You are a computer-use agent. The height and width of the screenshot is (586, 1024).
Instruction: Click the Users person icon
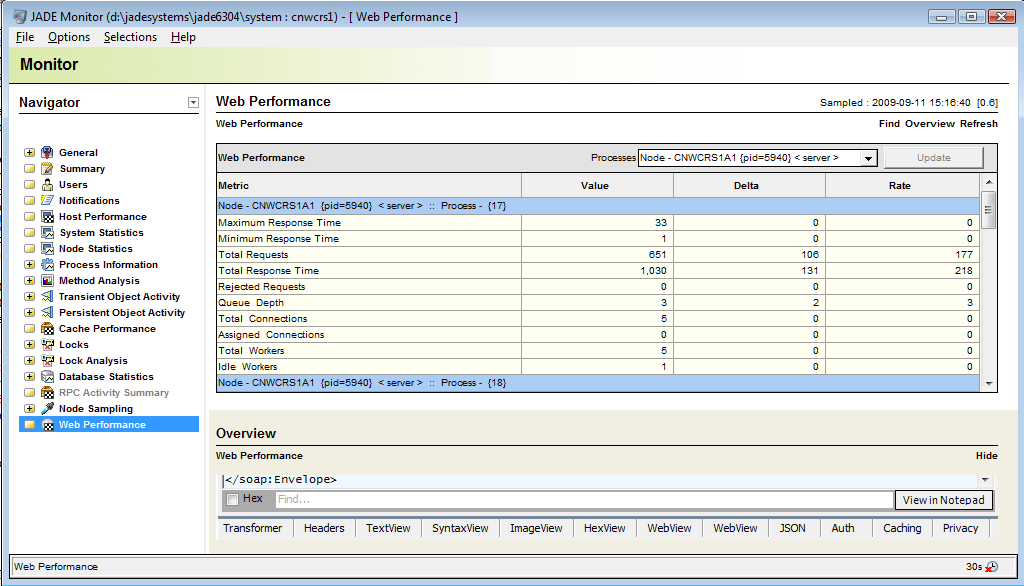[x=47, y=184]
